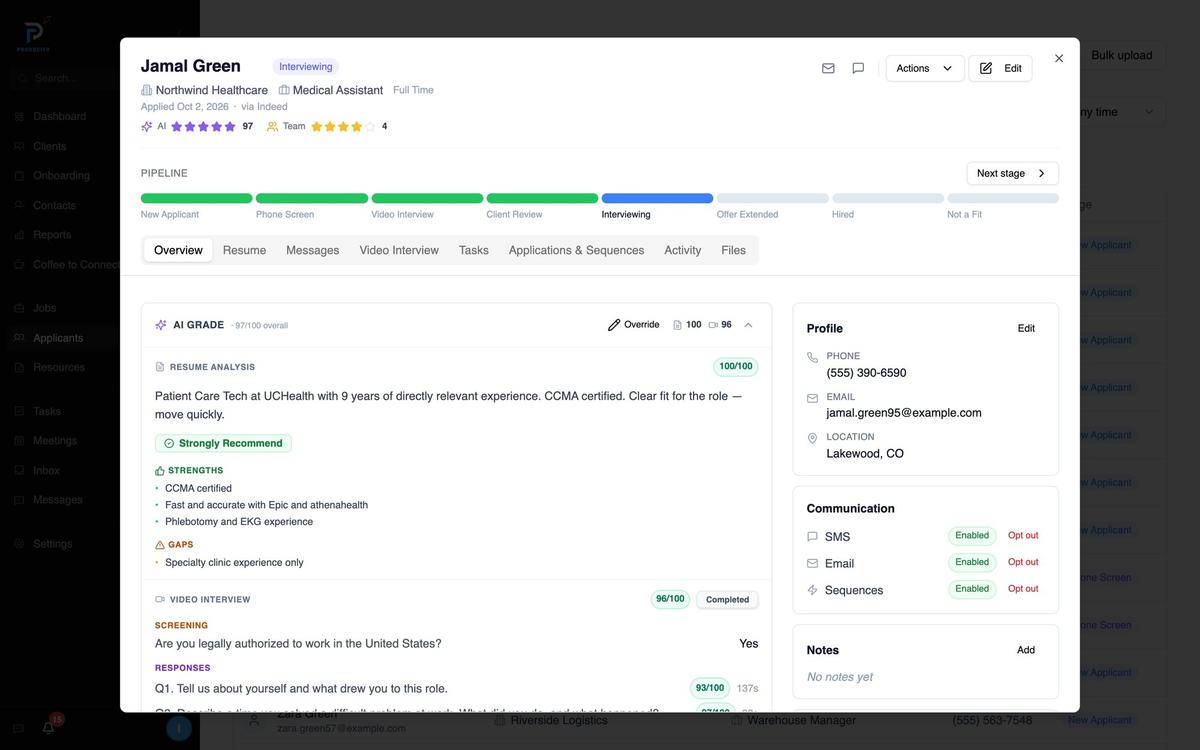The image size is (1200, 750).
Task: Click the Edit button with pencil icon
Action: [1000, 68]
